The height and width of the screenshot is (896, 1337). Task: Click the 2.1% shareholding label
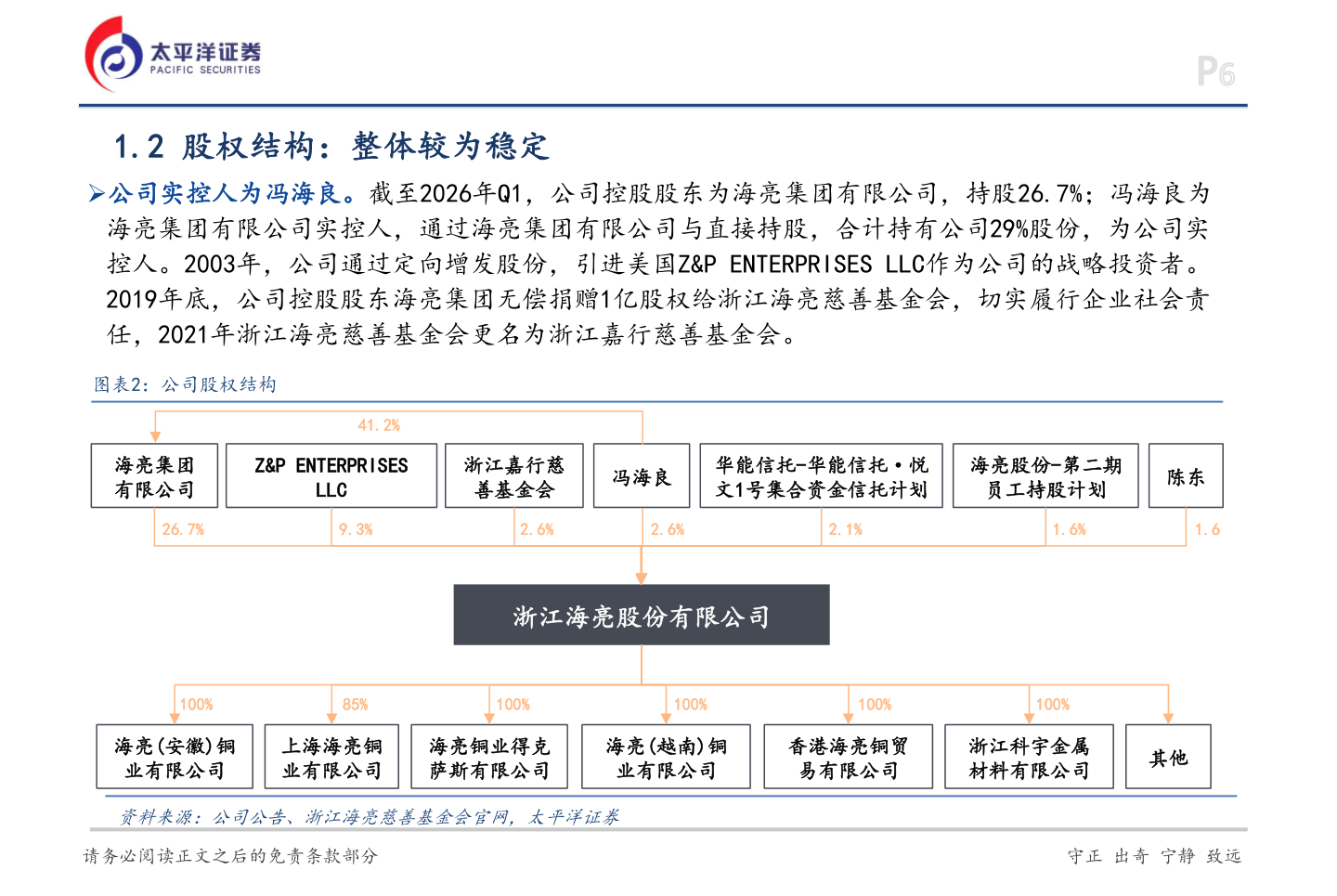coord(846,529)
